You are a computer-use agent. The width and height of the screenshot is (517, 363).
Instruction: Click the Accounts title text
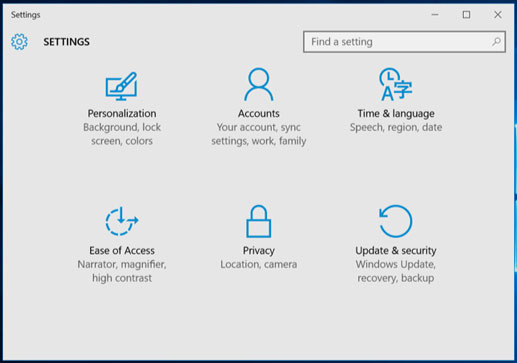click(259, 113)
